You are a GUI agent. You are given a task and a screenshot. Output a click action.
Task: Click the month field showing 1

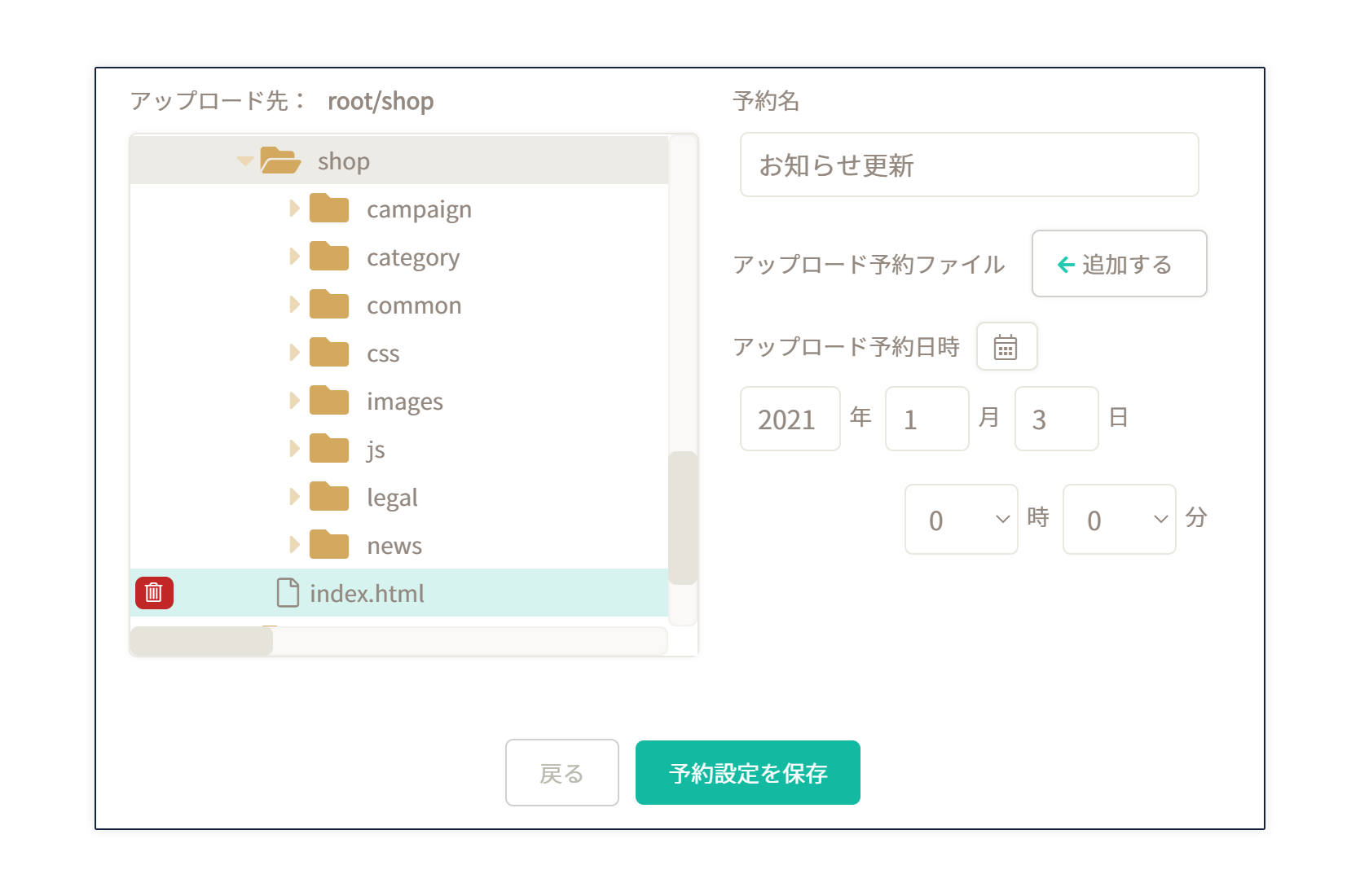click(927, 419)
